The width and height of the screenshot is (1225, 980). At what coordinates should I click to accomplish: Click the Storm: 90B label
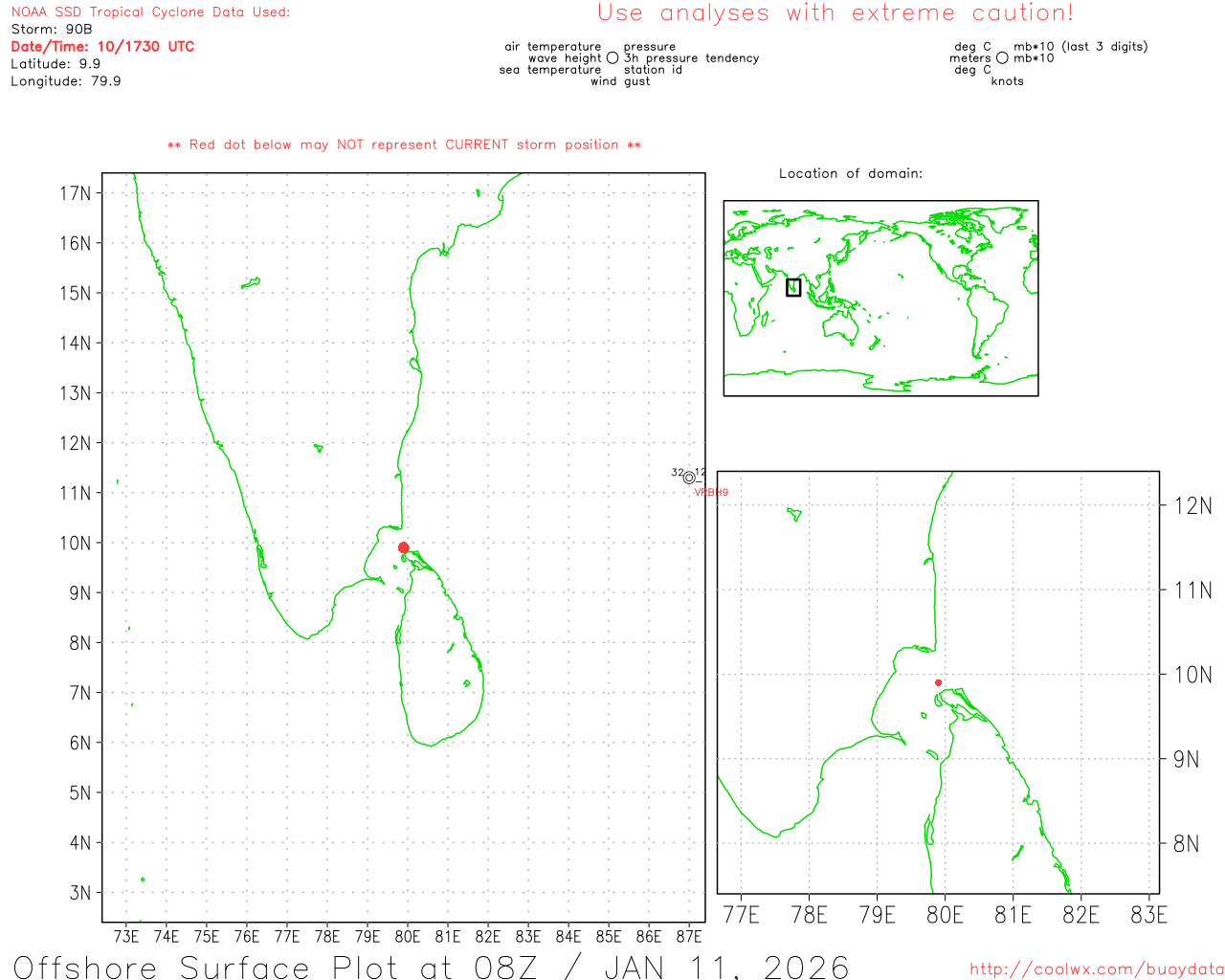point(52,29)
